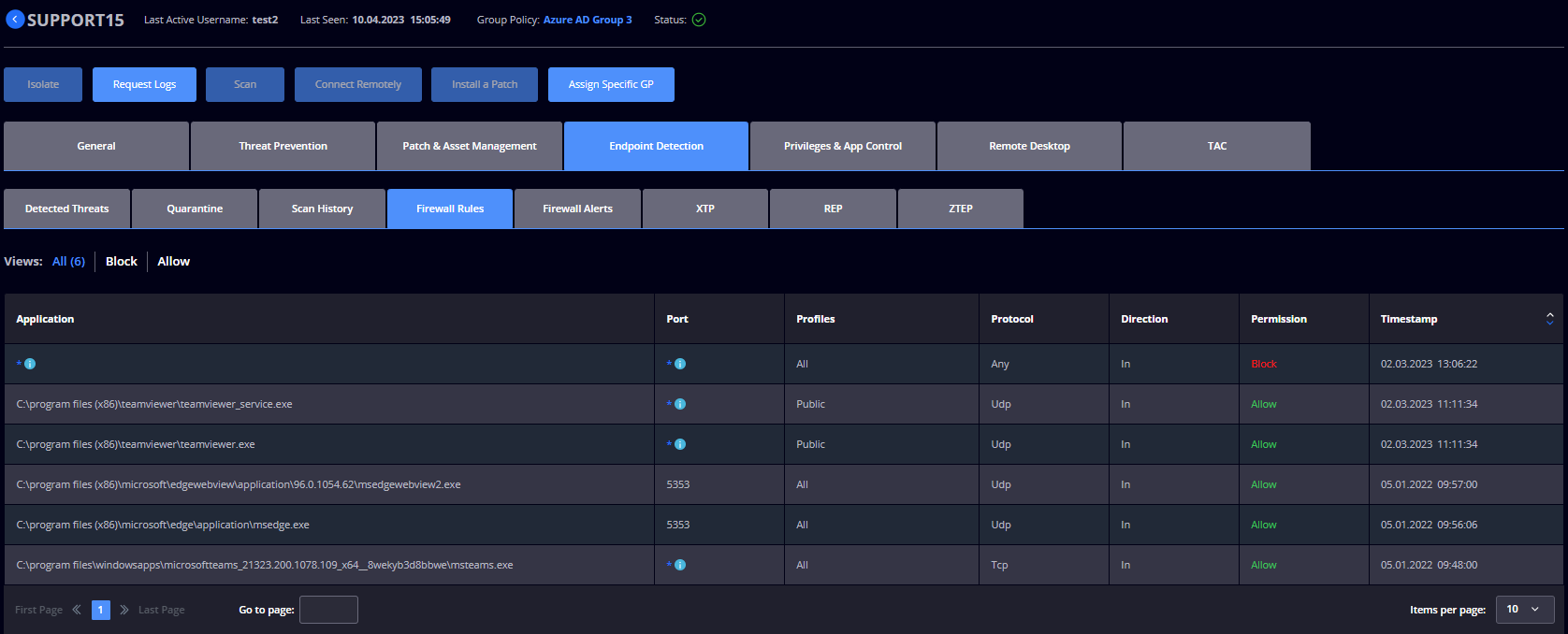Click First Page link
The width and height of the screenshot is (1568, 634).
38,610
